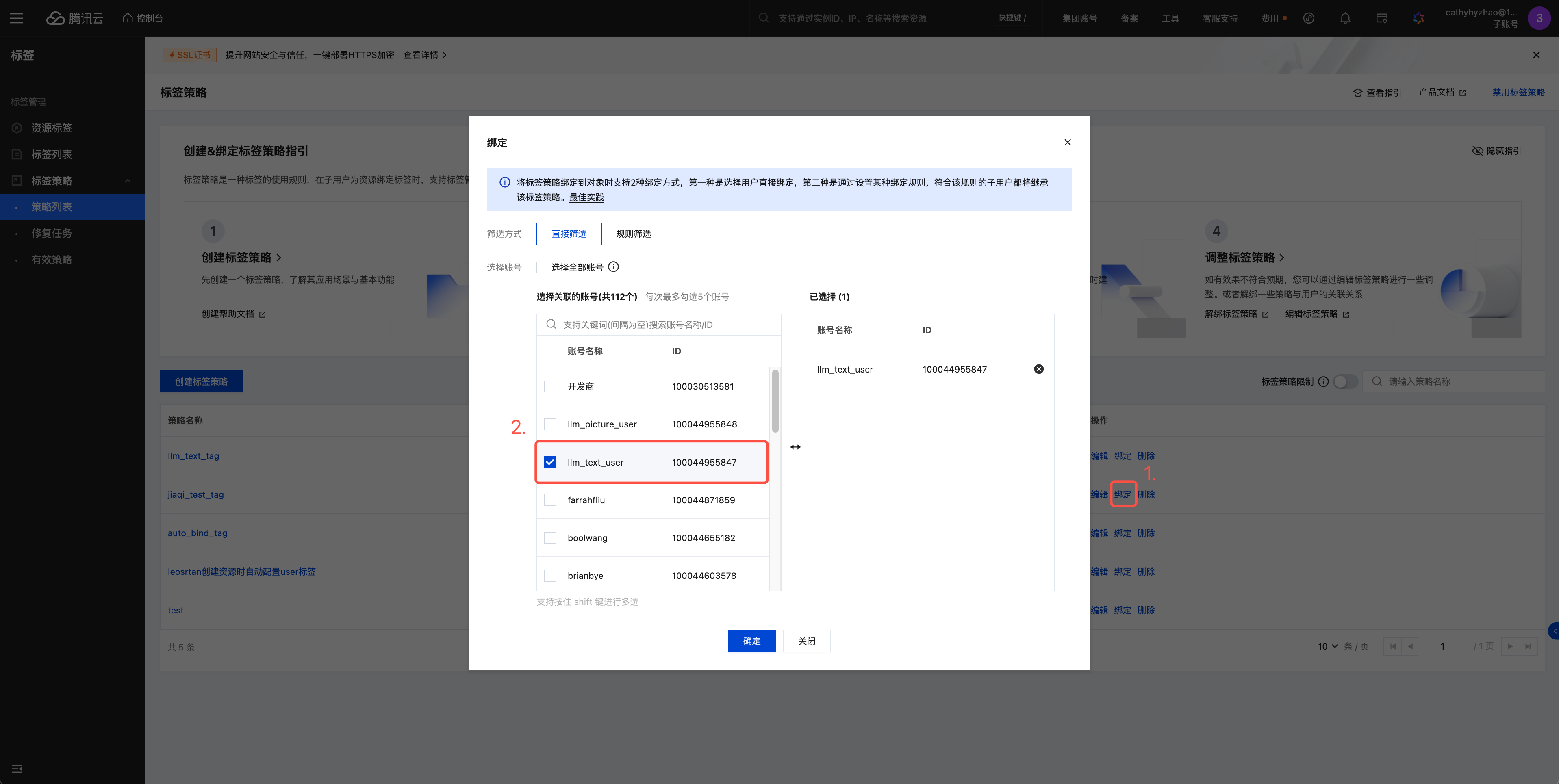Collapse the 标签策略 sidebar section

[128, 181]
